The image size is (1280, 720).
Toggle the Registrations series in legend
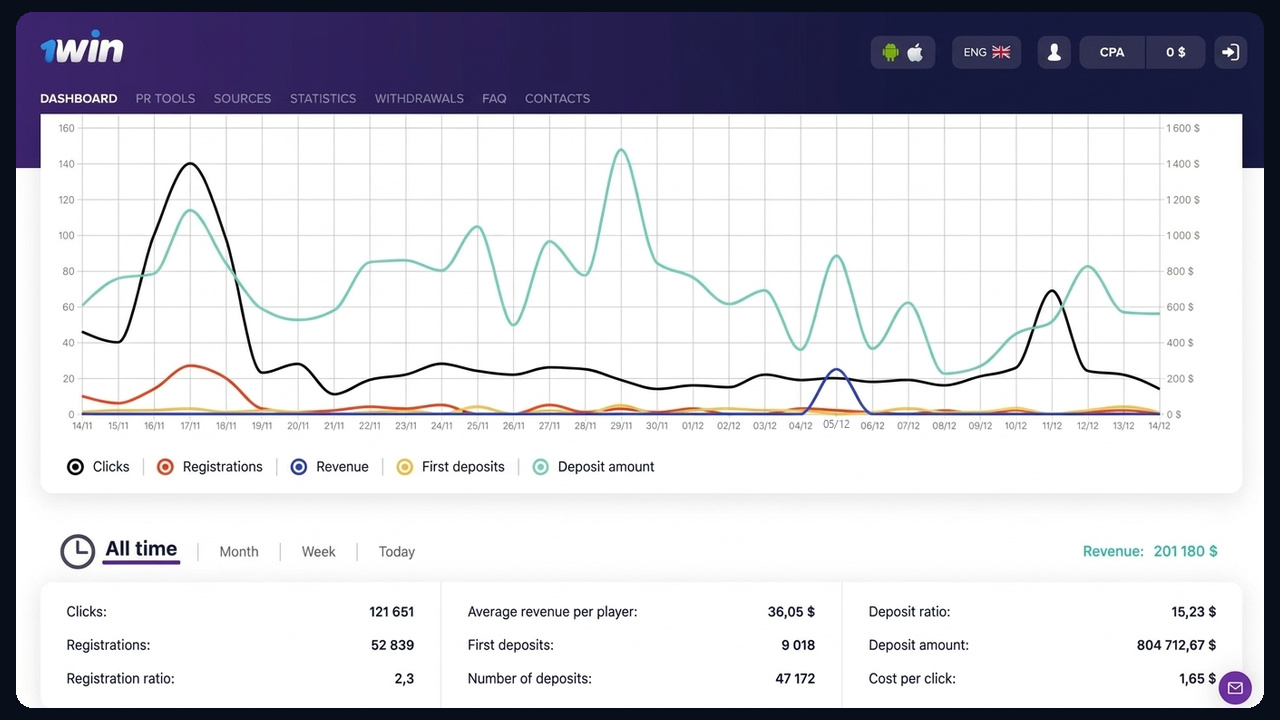coord(210,467)
